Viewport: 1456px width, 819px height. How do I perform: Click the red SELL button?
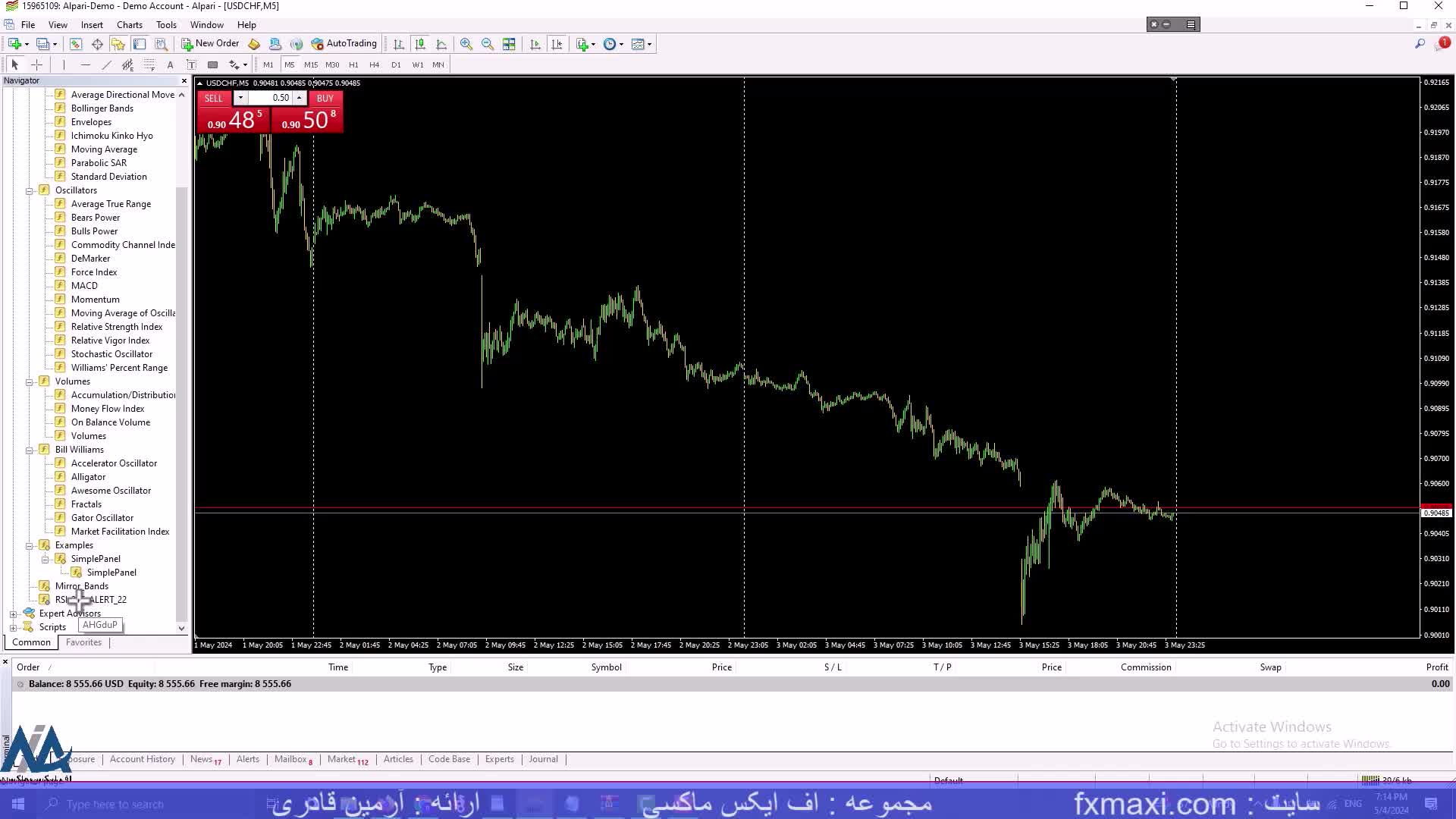pyautogui.click(x=214, y=98)
